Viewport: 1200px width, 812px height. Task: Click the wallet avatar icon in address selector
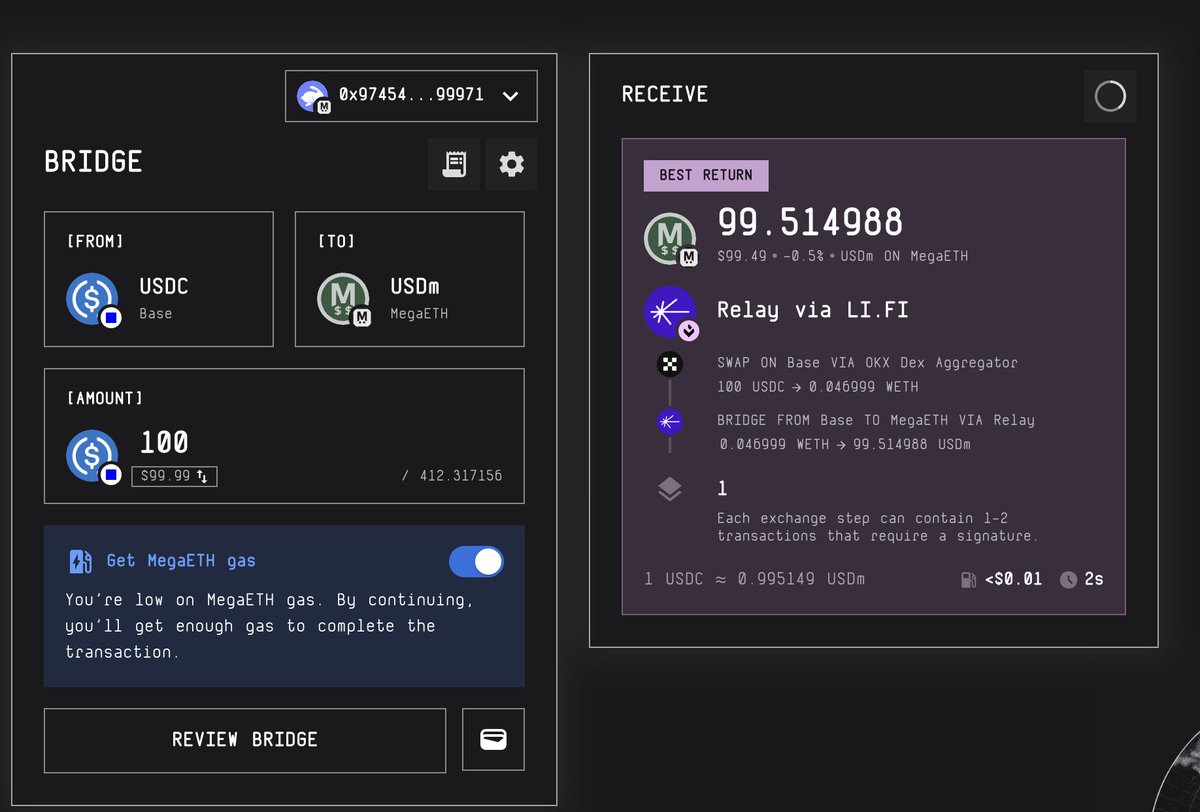click(313, 96)
